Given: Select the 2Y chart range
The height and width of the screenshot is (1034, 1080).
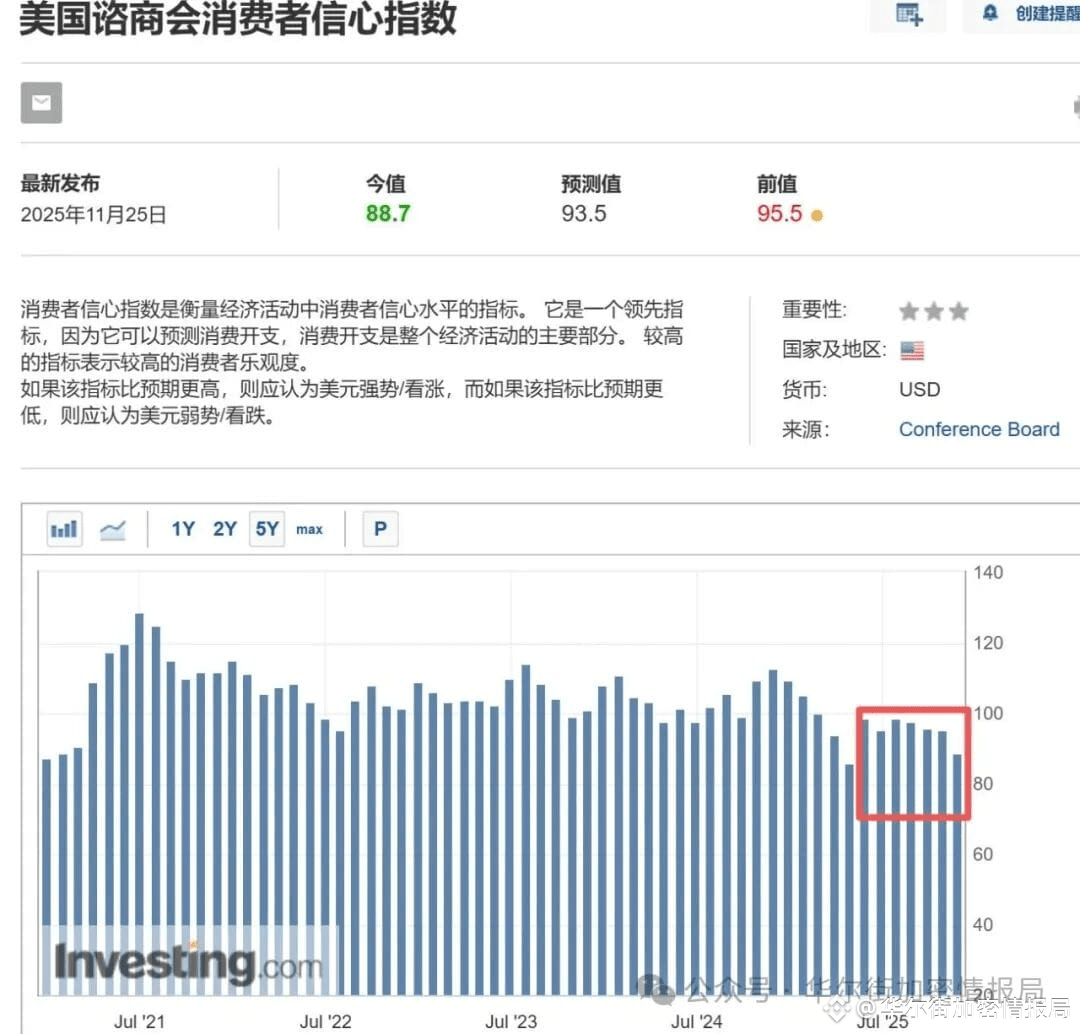Looking at the screenshot, I should click(x=223, y=528).
